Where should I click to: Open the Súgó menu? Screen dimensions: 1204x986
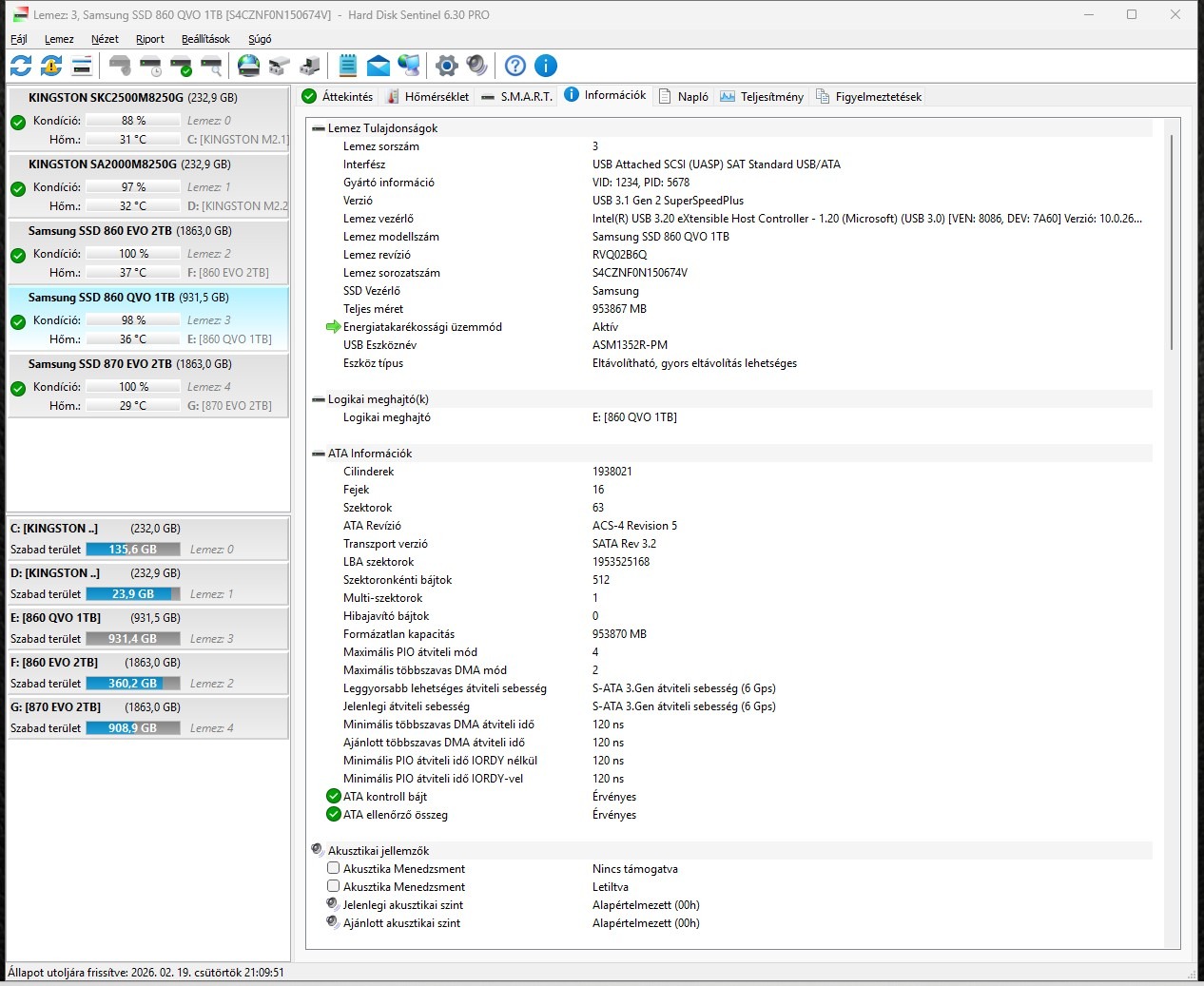[x=260, y=39]
